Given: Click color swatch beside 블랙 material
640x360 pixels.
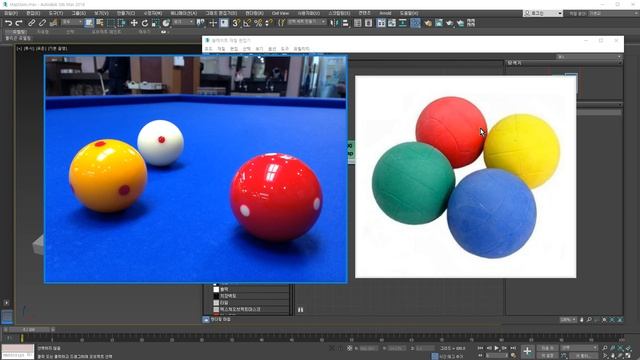Looking at the screenshot, I should pyautogui.click(x=216, y=289).
